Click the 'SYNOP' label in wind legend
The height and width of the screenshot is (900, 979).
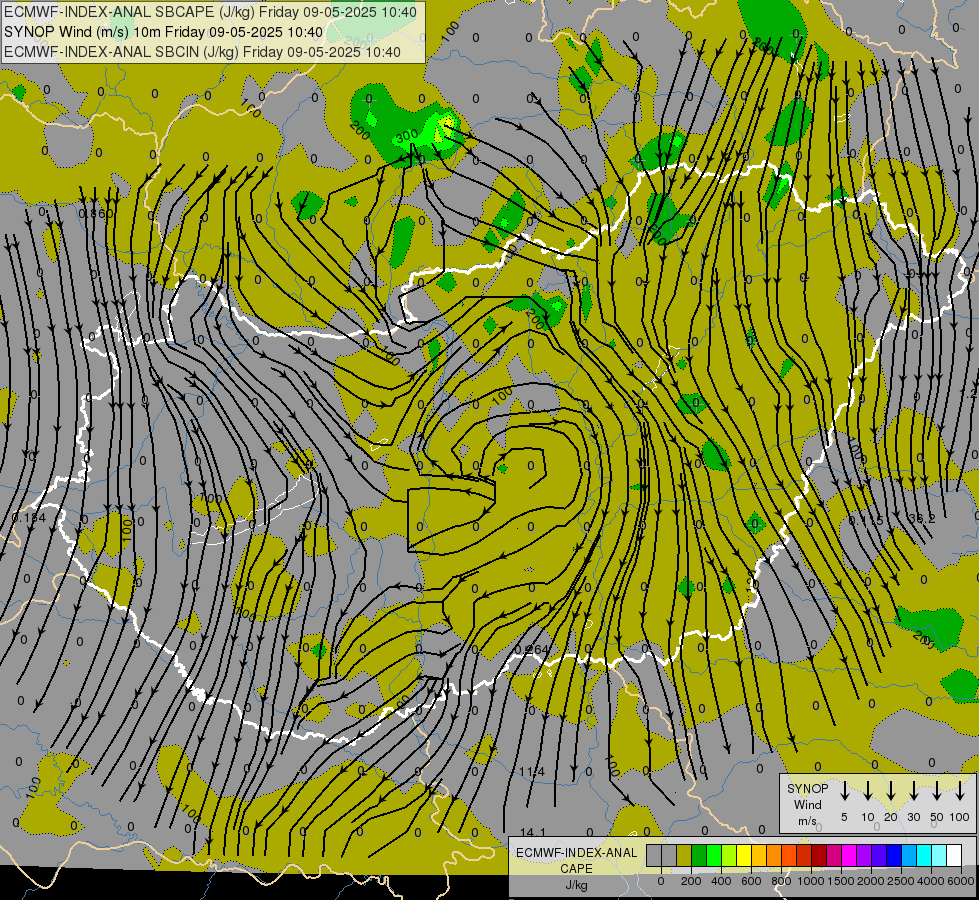pos(807,788)
